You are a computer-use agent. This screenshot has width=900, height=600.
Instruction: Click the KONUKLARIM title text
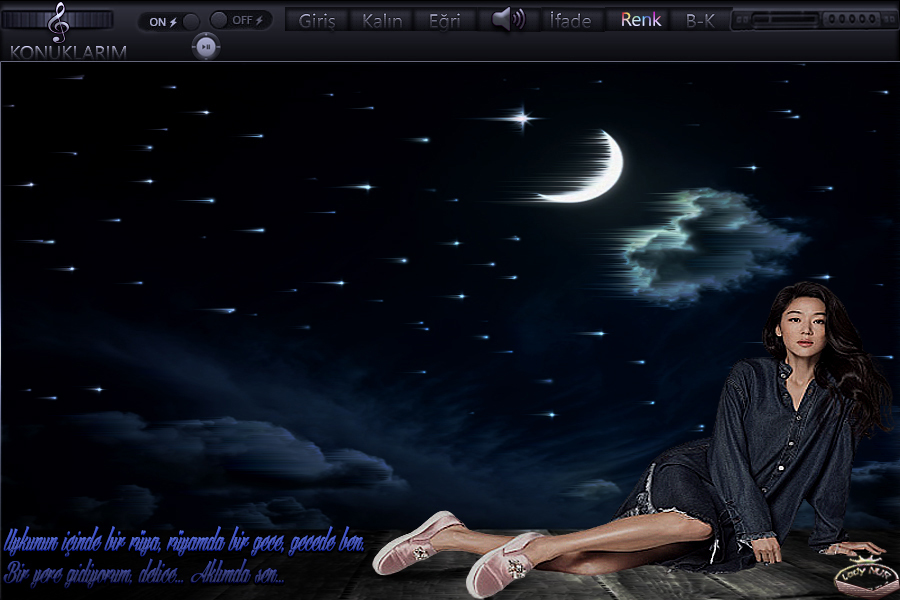pos(68,52)
